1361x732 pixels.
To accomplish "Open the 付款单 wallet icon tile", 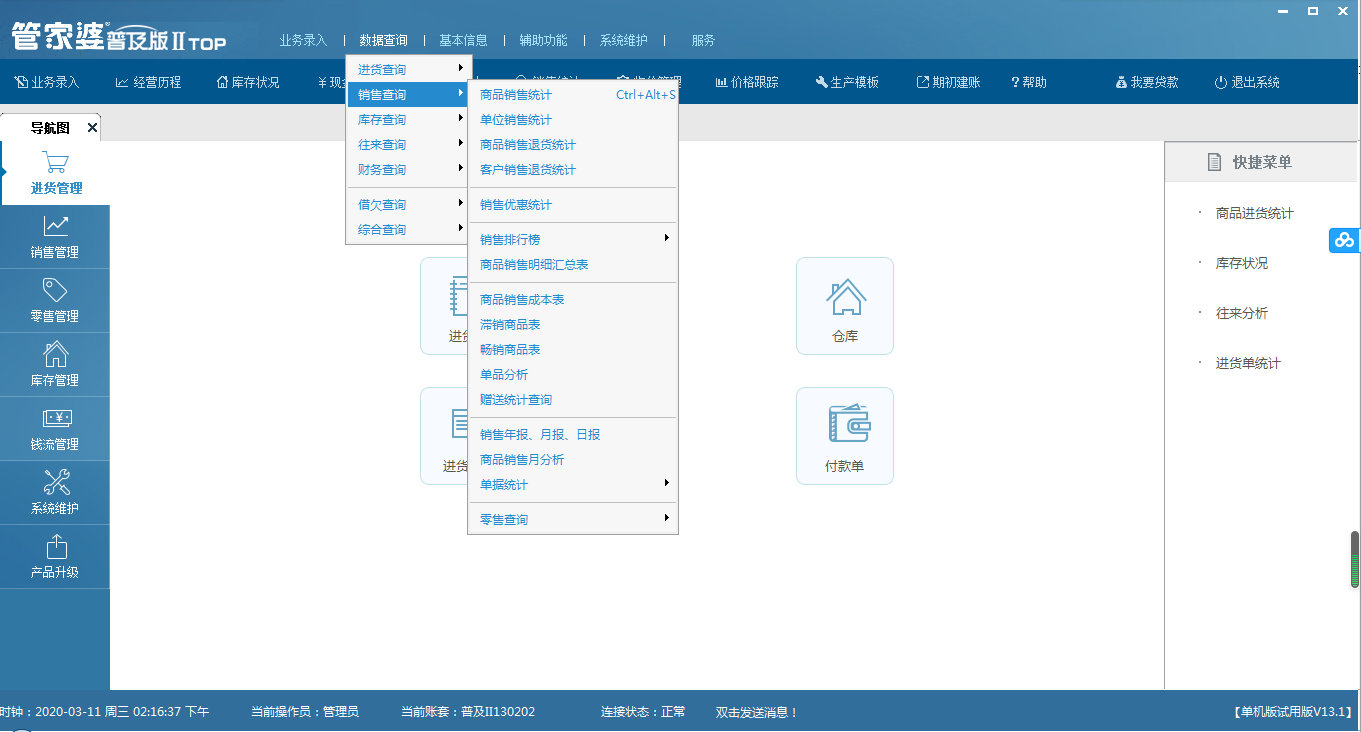I will coord(845,426).
